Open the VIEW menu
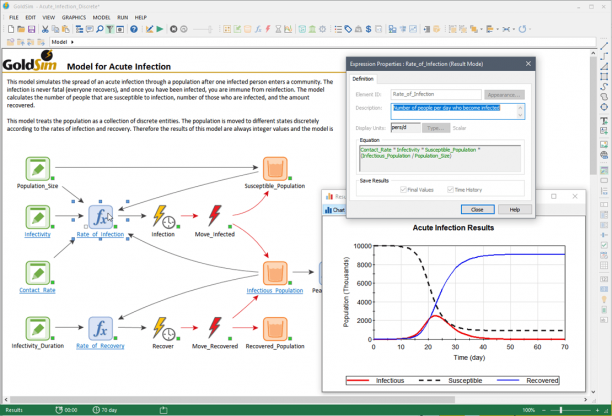This screenshot has width=612, height=416. [x=48, y=18]
